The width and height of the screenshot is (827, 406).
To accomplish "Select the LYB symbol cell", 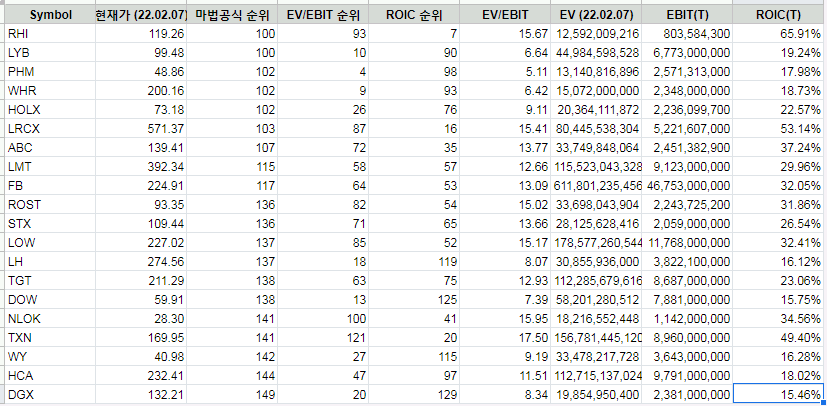I will (50, 53).
